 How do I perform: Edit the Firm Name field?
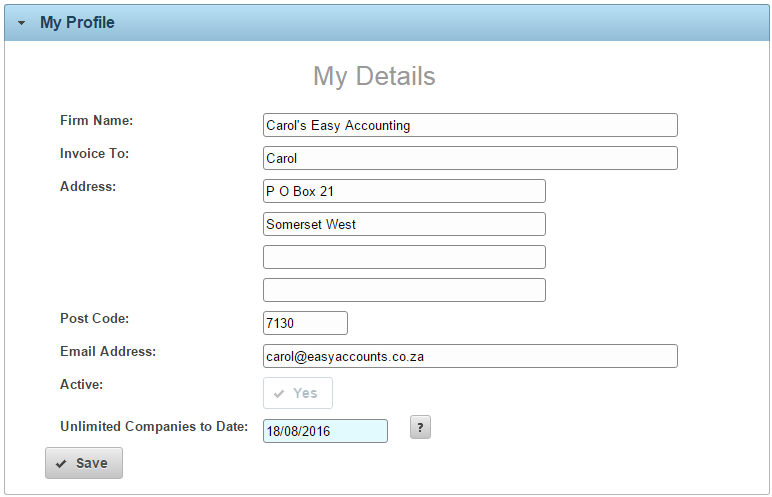click(470, 125)
